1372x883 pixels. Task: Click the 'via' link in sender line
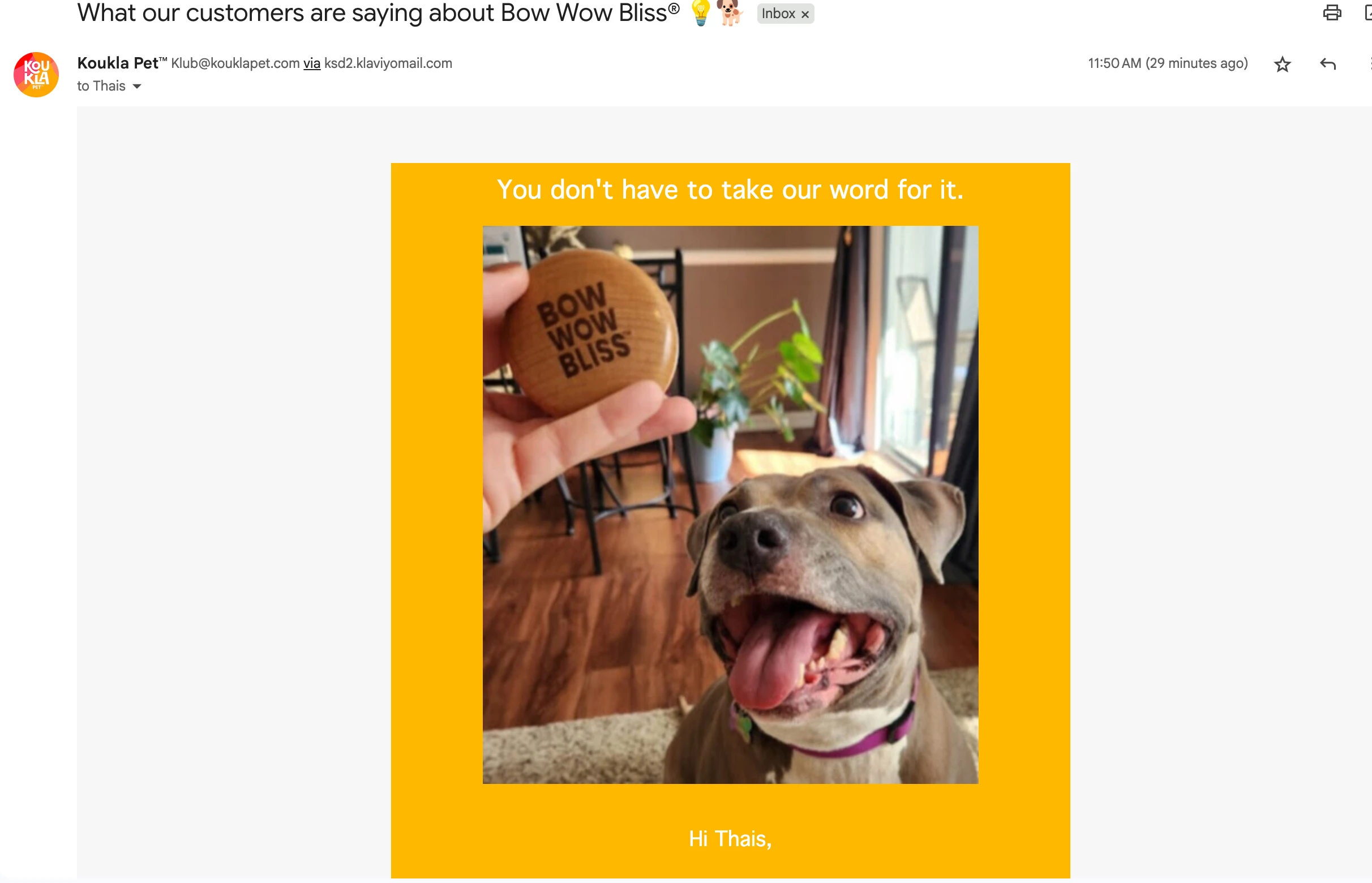point(311,63)
